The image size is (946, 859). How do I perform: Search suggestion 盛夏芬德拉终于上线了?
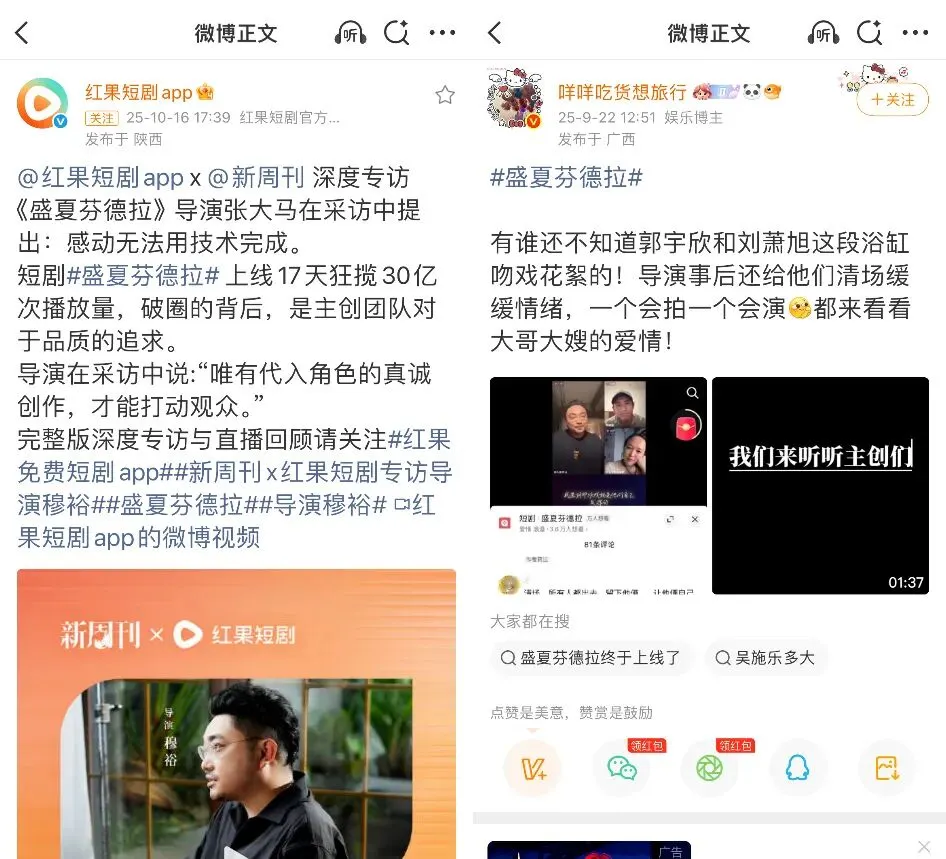(591, 658)
